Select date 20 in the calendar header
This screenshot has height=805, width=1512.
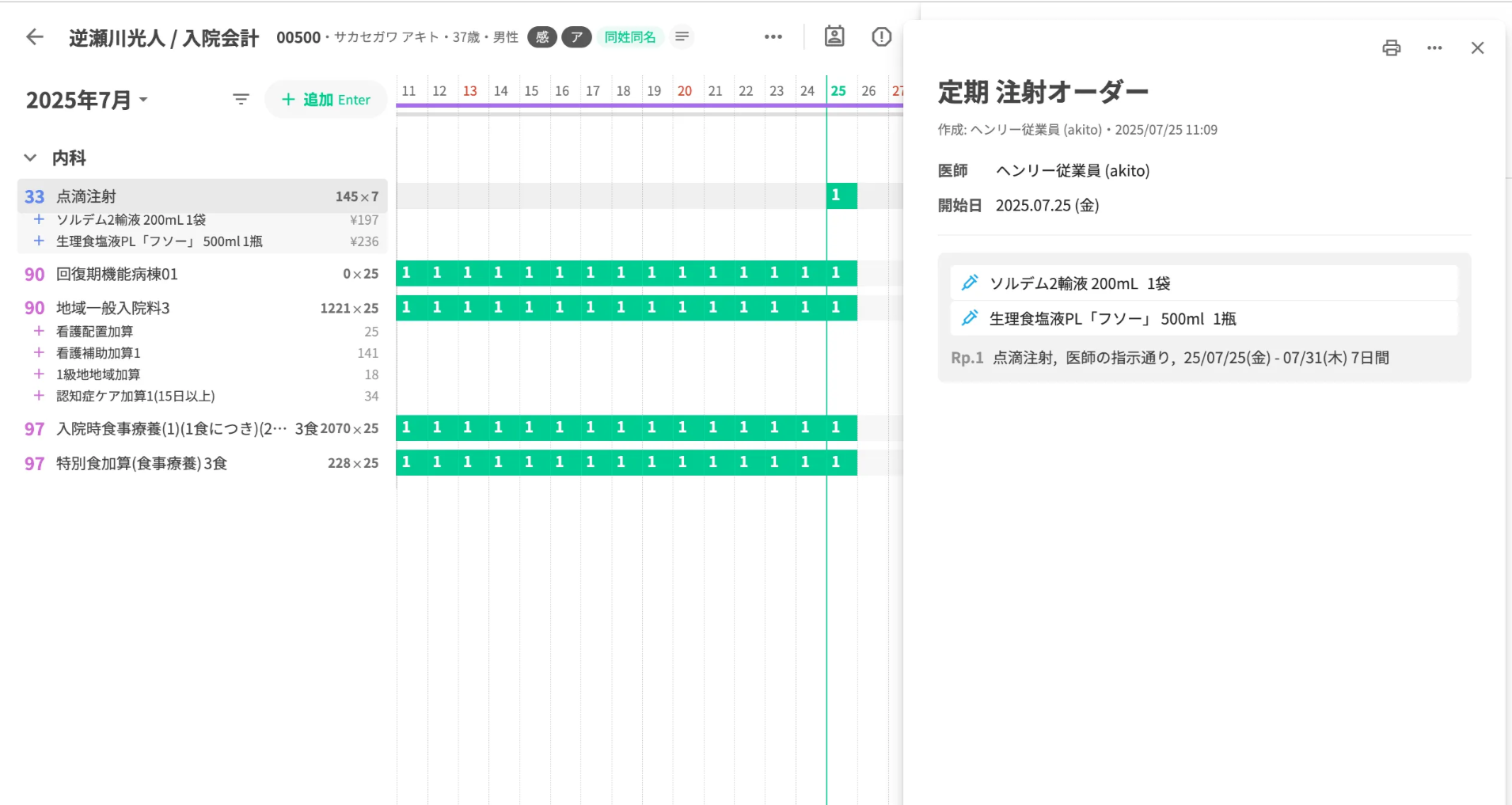click(685, 91)
